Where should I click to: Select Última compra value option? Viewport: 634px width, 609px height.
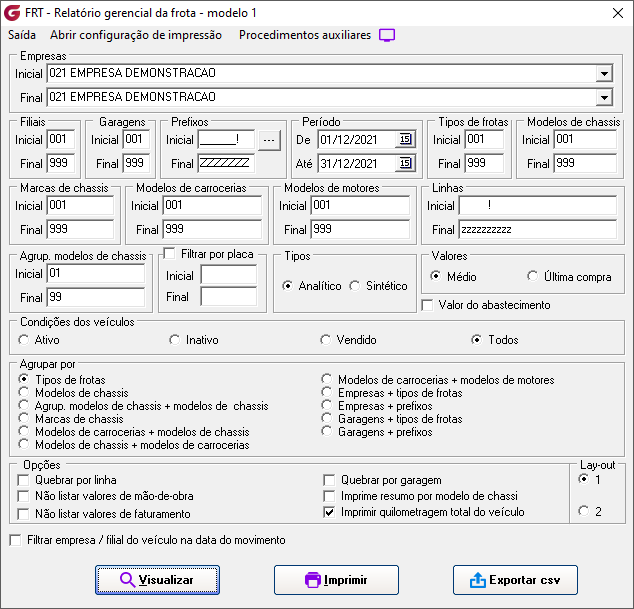tap(533, 277)
